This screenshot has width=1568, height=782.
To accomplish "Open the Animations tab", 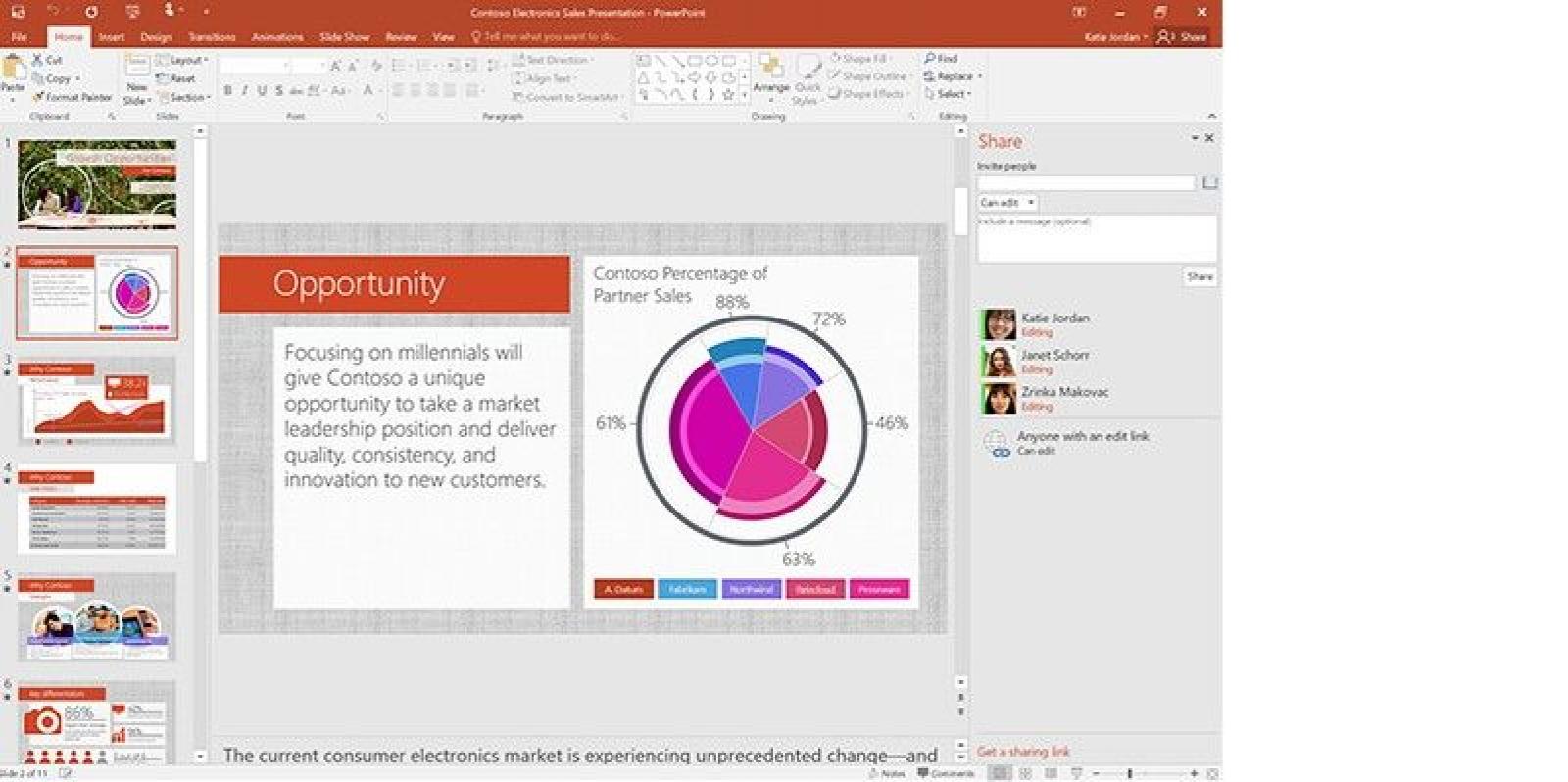I will pyautogui.click(x=277, y=37).
